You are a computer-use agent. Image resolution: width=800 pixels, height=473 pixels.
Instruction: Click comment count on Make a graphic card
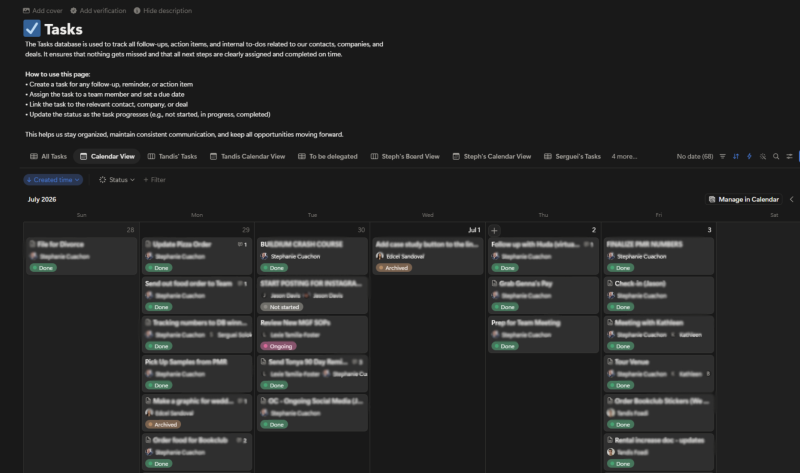(242, 401)
